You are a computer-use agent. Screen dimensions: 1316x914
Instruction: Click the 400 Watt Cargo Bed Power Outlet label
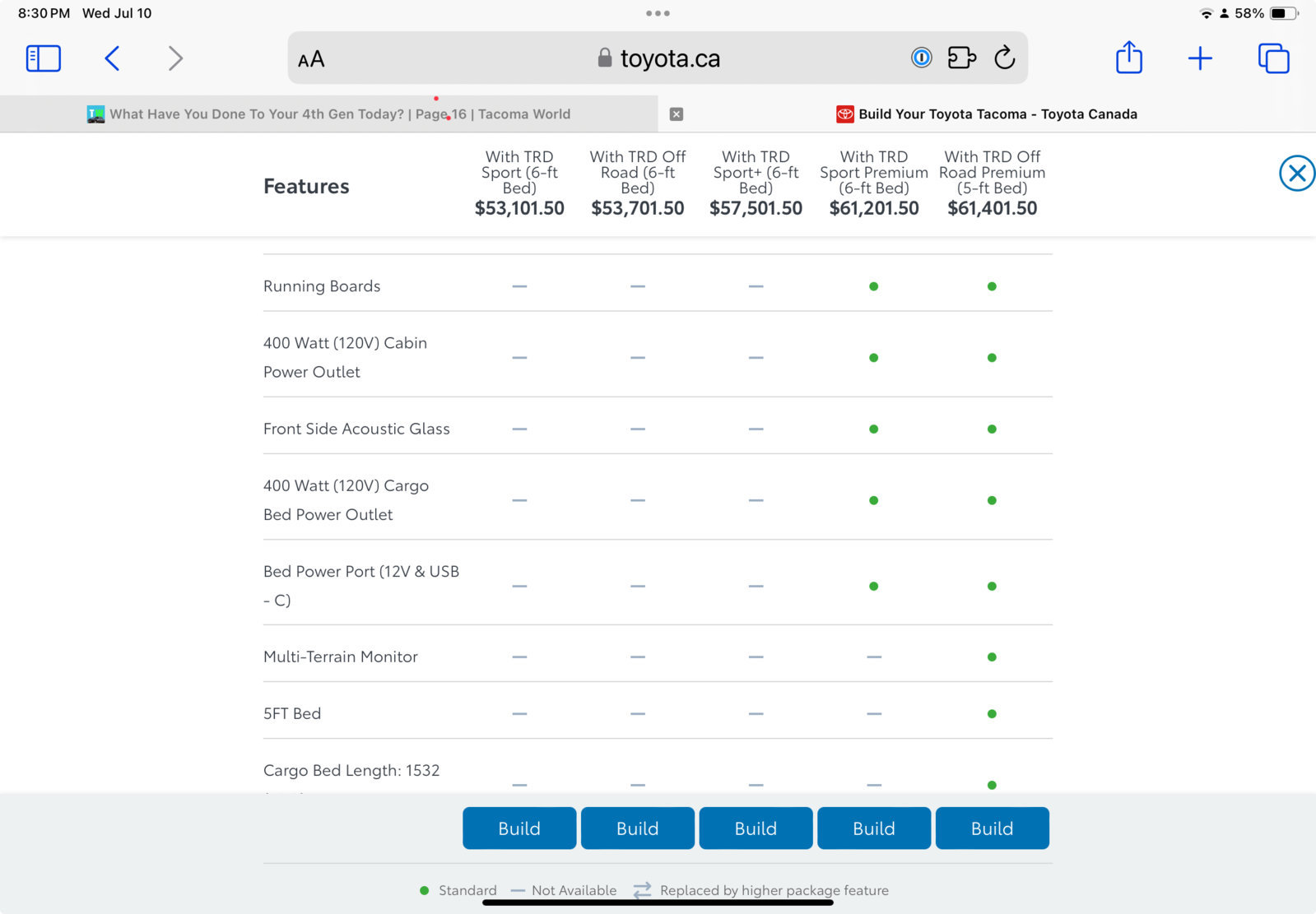(346, 500)
